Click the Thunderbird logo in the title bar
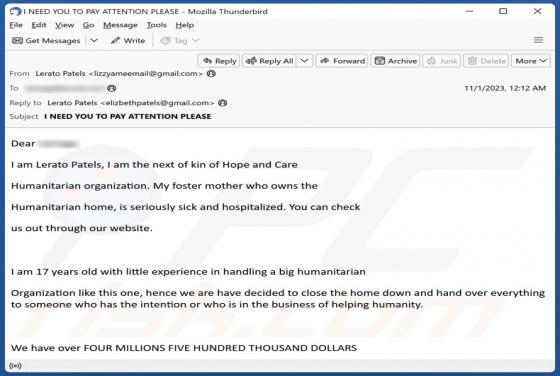 click(x=15, y=11)
